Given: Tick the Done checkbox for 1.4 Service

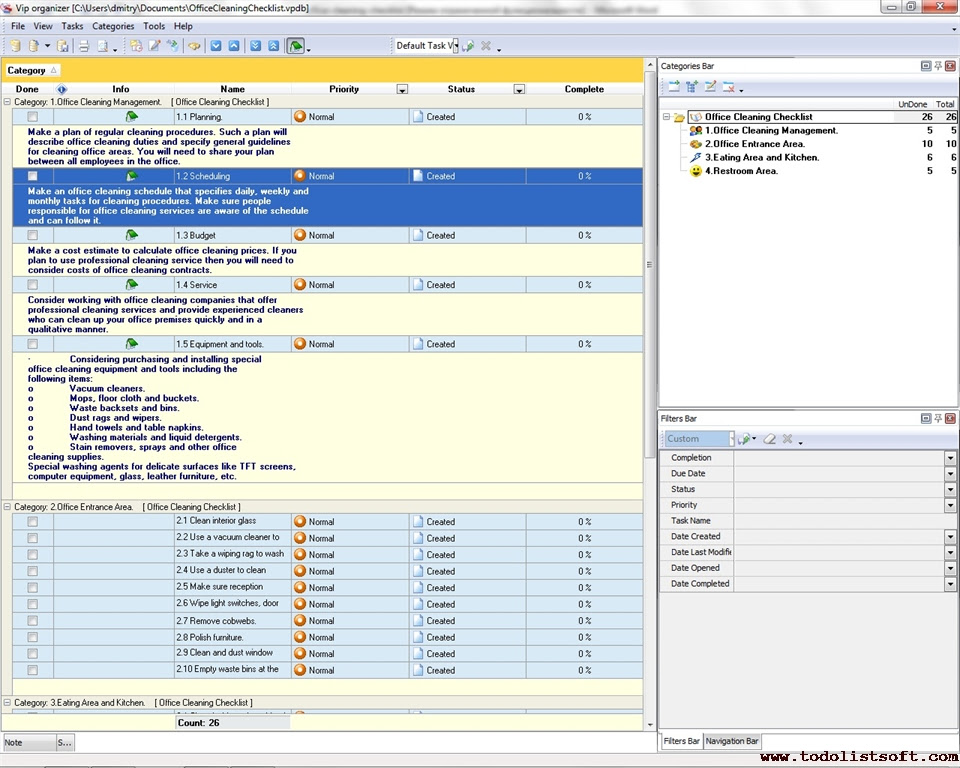Looking at the screenshot, I should pos(33,285).
